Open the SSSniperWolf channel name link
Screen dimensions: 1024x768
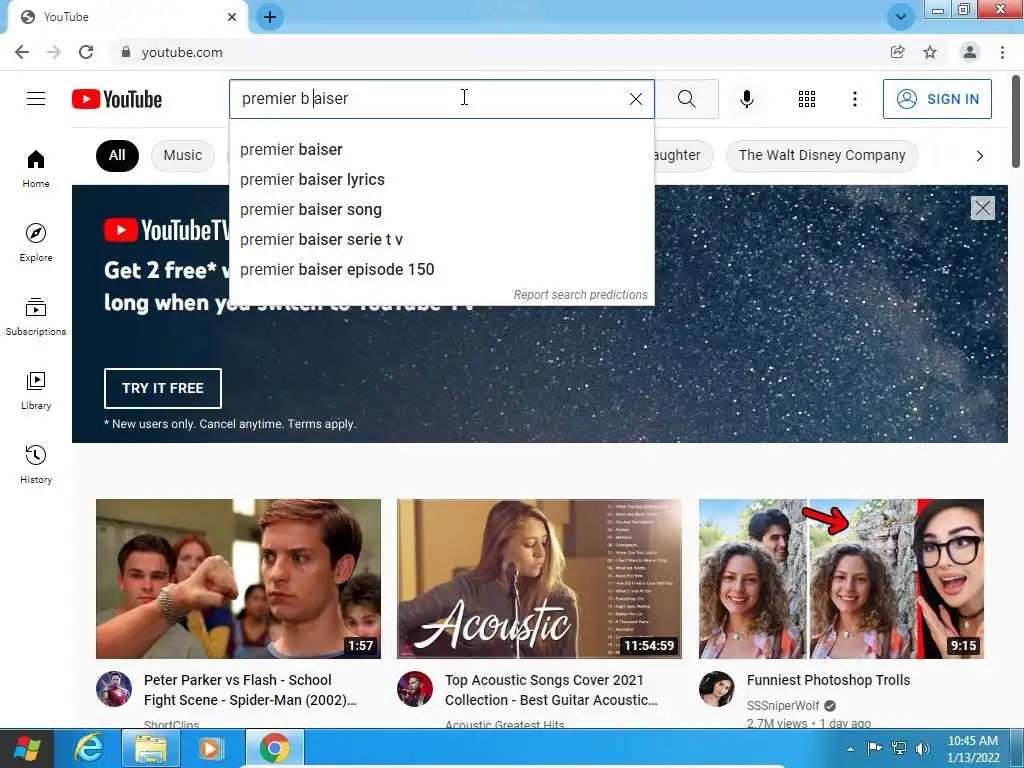coord(782,705)
